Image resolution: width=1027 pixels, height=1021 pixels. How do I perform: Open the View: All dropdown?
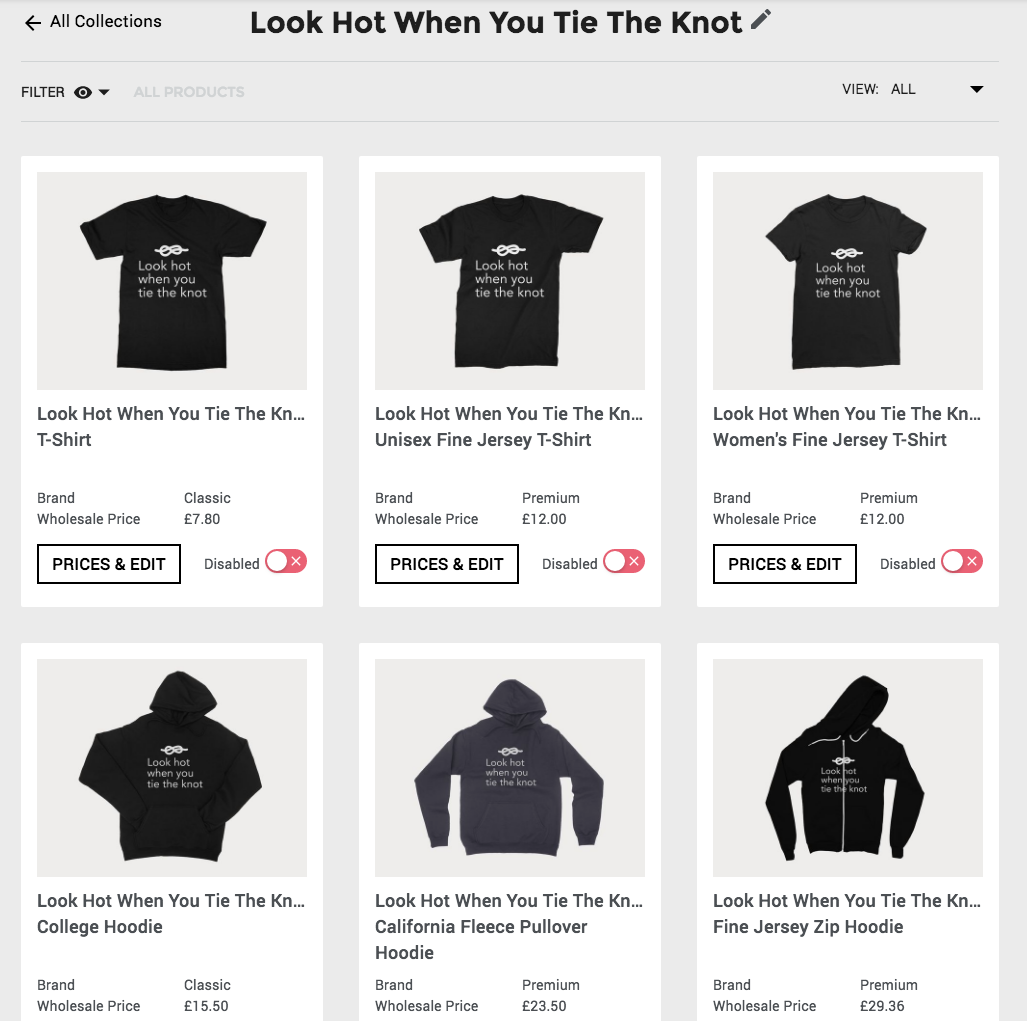[x=976, y=90]
